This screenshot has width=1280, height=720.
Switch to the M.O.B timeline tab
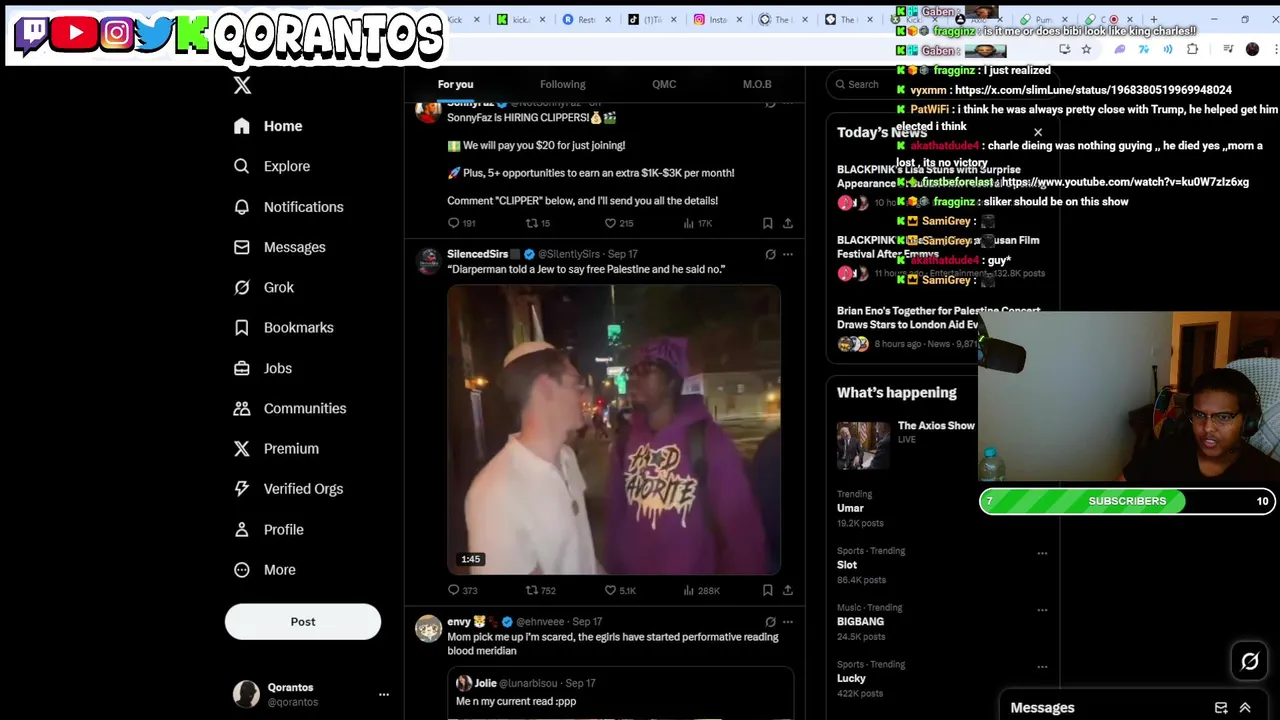757,84
